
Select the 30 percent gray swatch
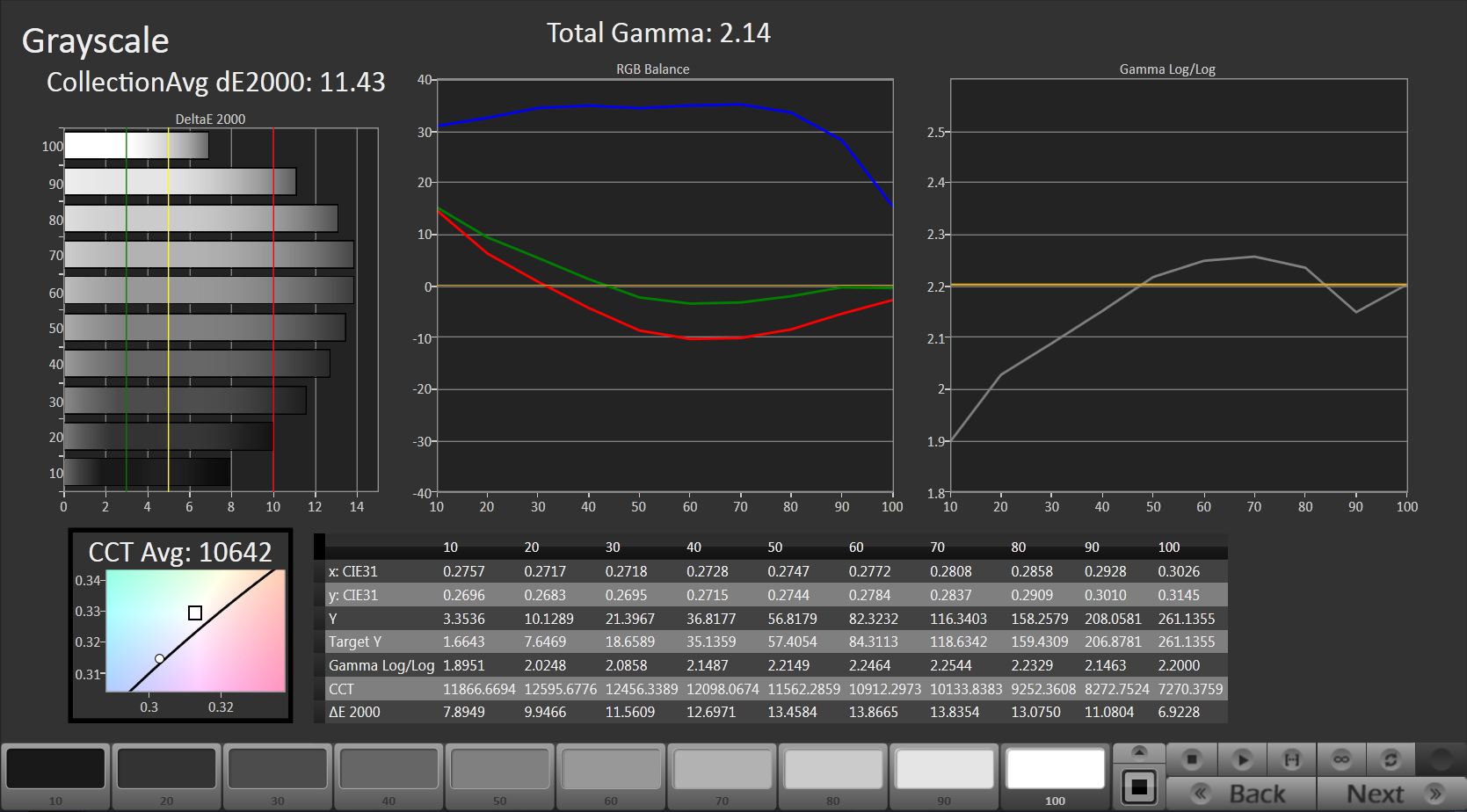(278, 776)
